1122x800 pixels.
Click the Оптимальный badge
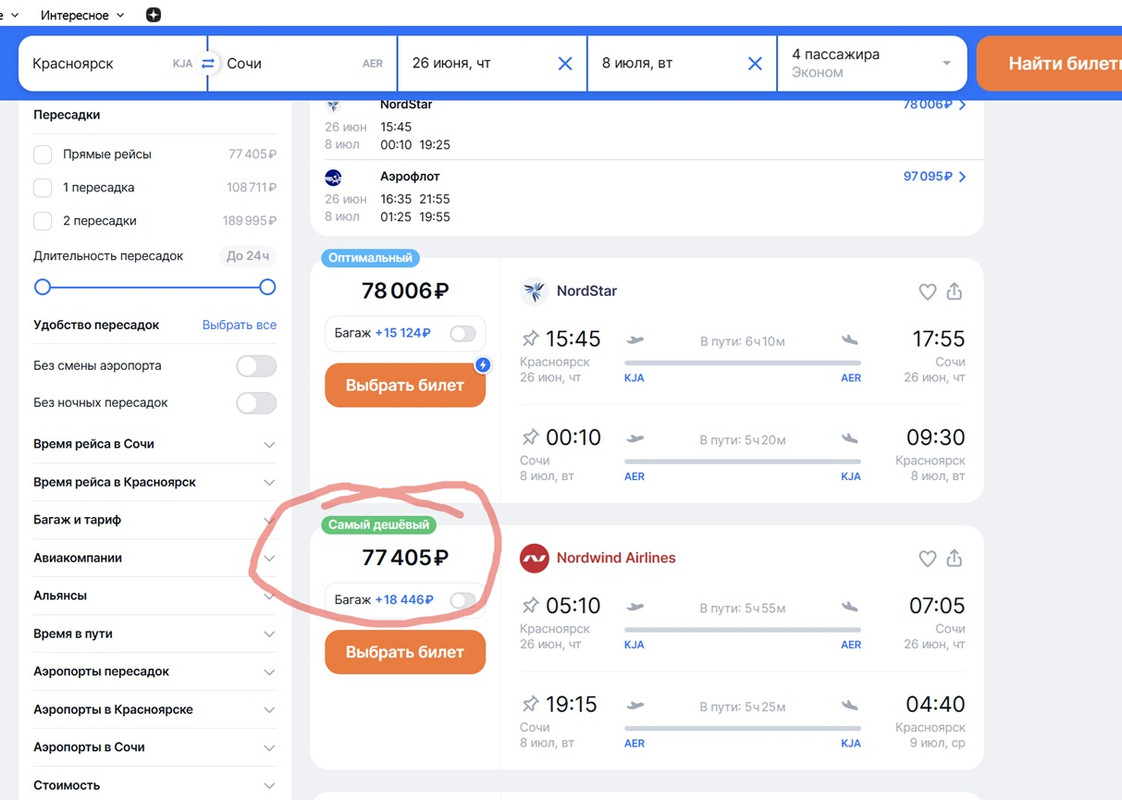click(x=371, y=258)
